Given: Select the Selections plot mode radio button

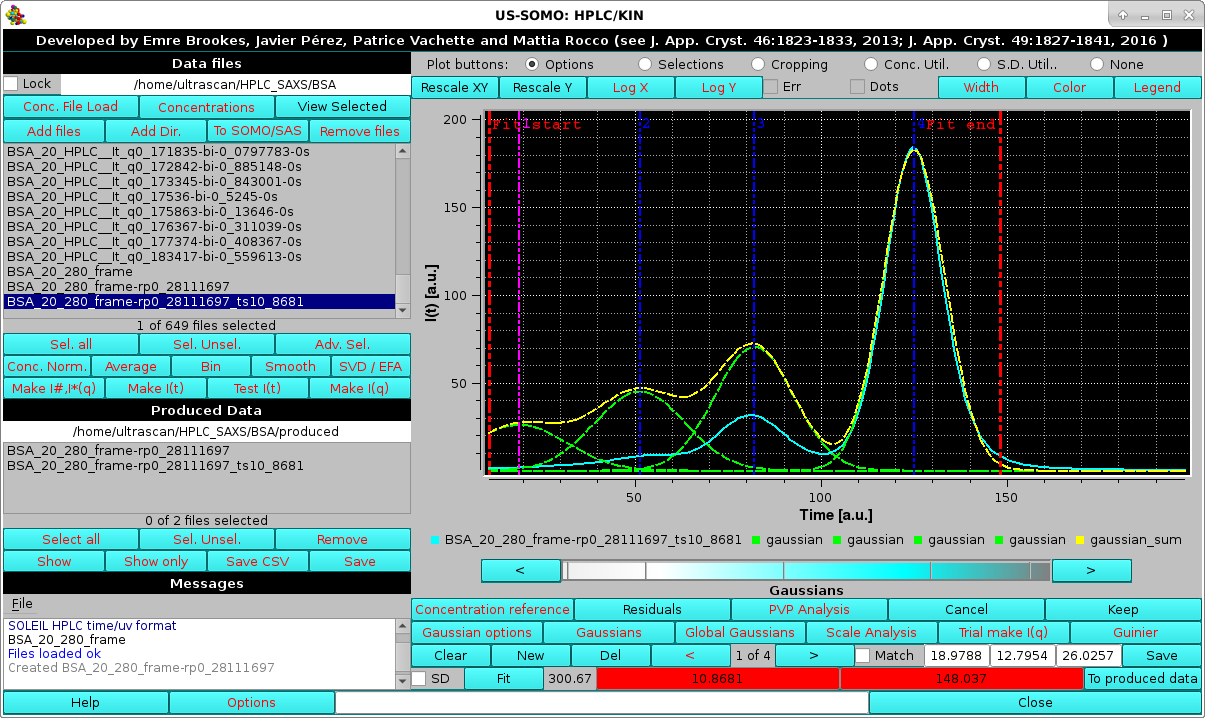Looking at the screenshot, I should [x=645, y=64].
